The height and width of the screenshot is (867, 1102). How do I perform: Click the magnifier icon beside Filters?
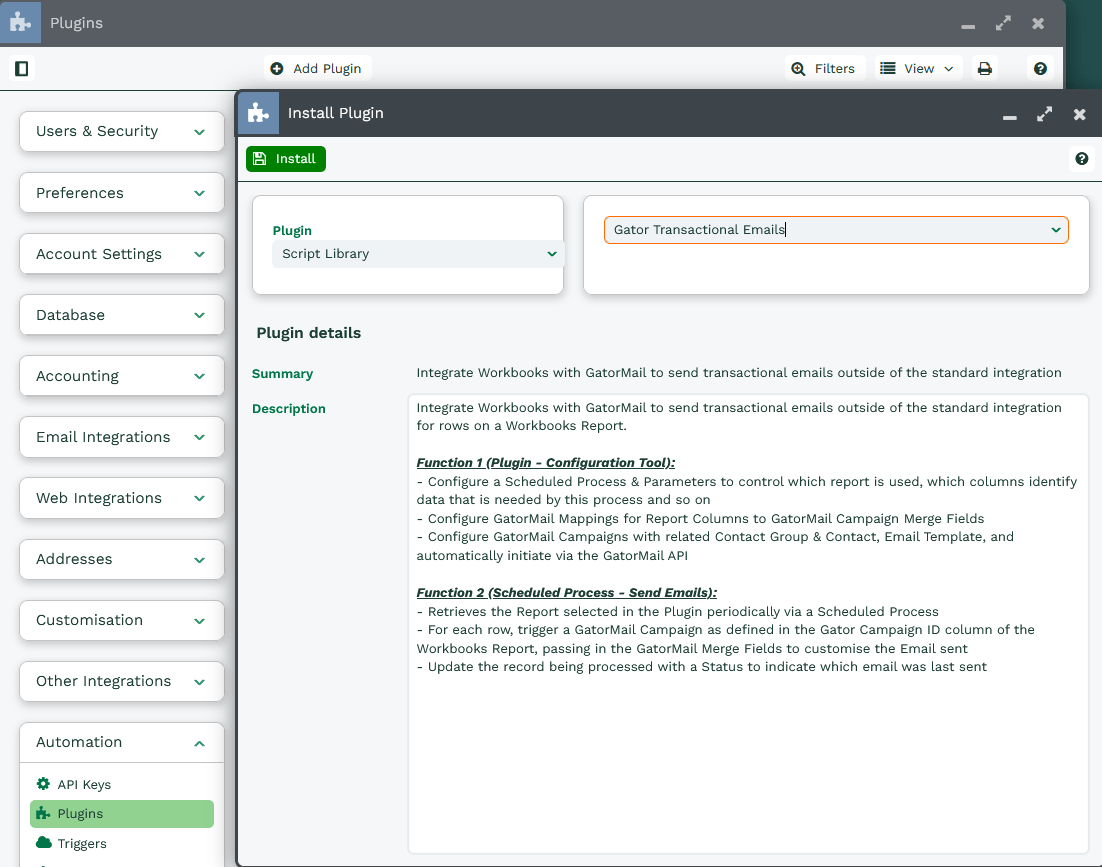click(x=798, y=69)
